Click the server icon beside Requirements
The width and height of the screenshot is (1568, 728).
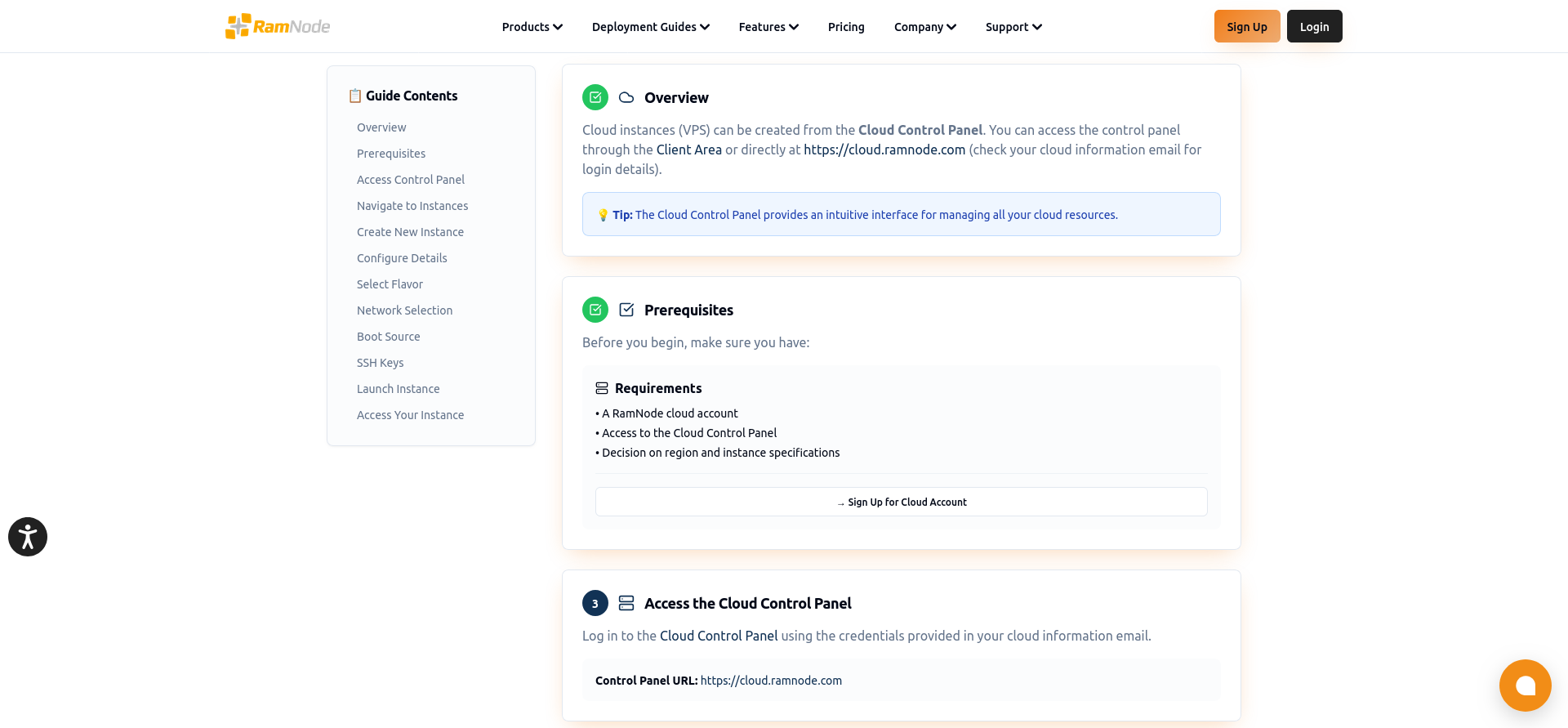pyautogui.click(x=602, y=388)
